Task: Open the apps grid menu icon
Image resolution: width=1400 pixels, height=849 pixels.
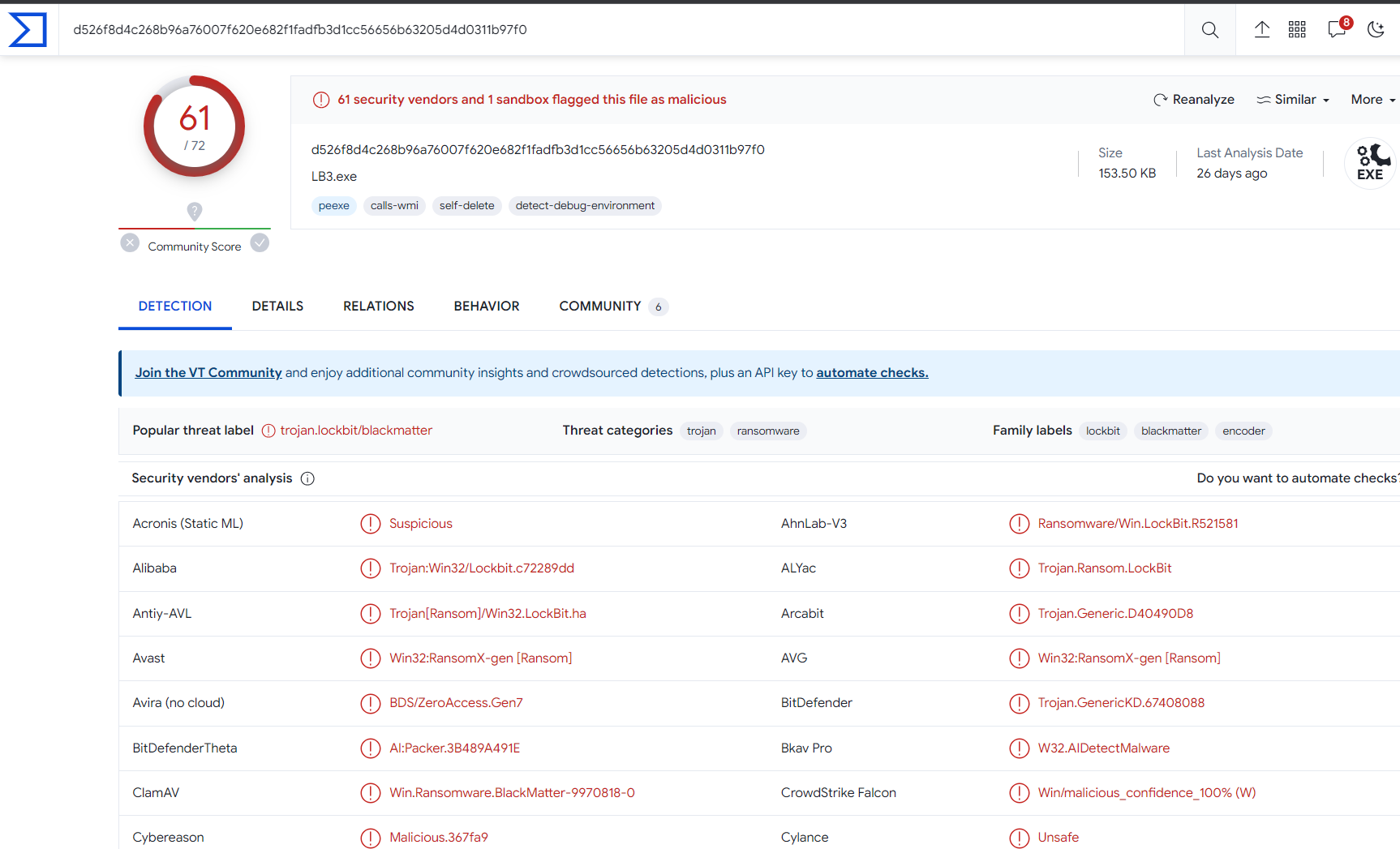Action: pyautogui.click(x=1297, y=29)
